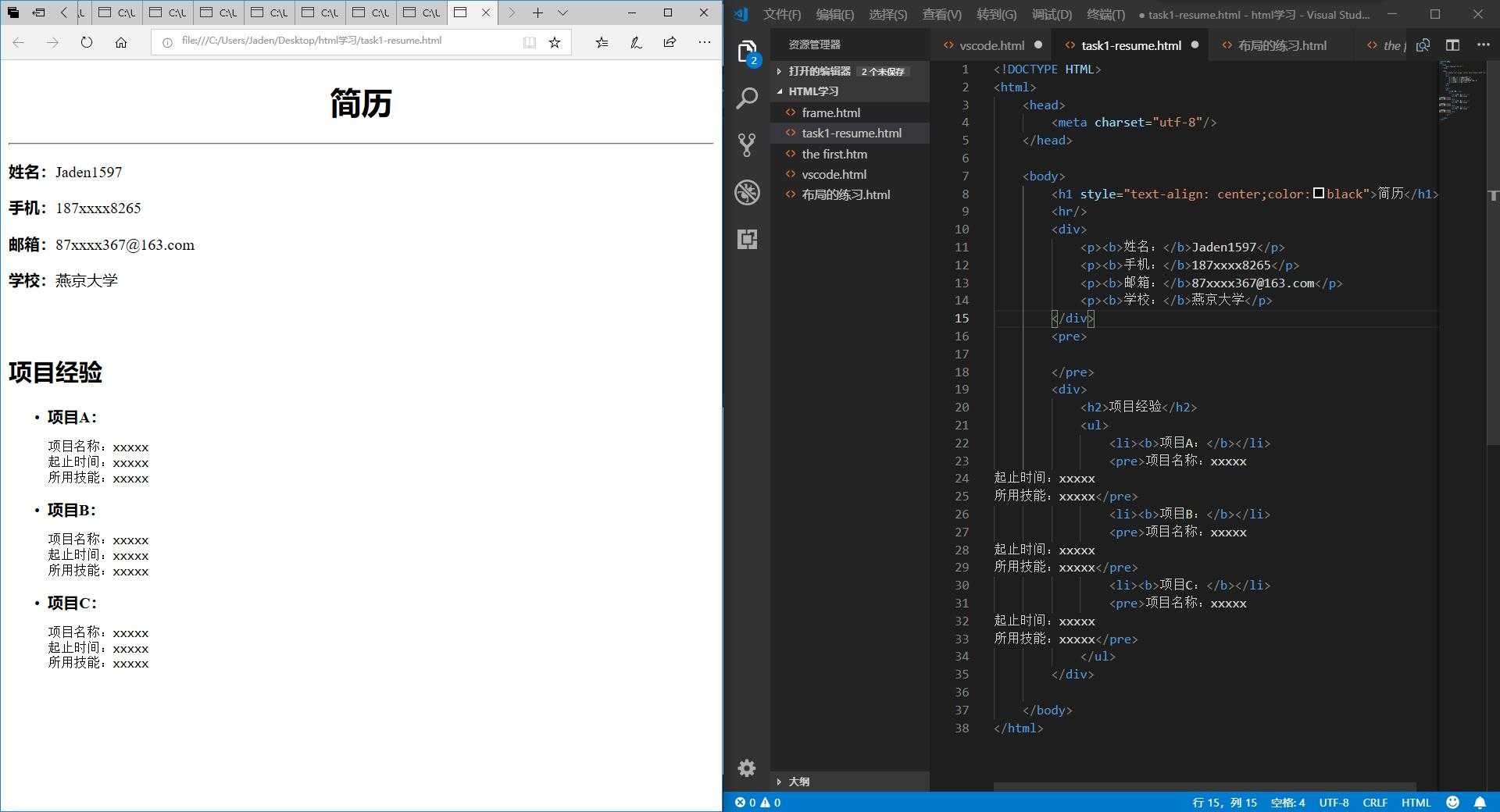
Task: Open the Edge favorites hub icon
Action: [x=602, y=43]
